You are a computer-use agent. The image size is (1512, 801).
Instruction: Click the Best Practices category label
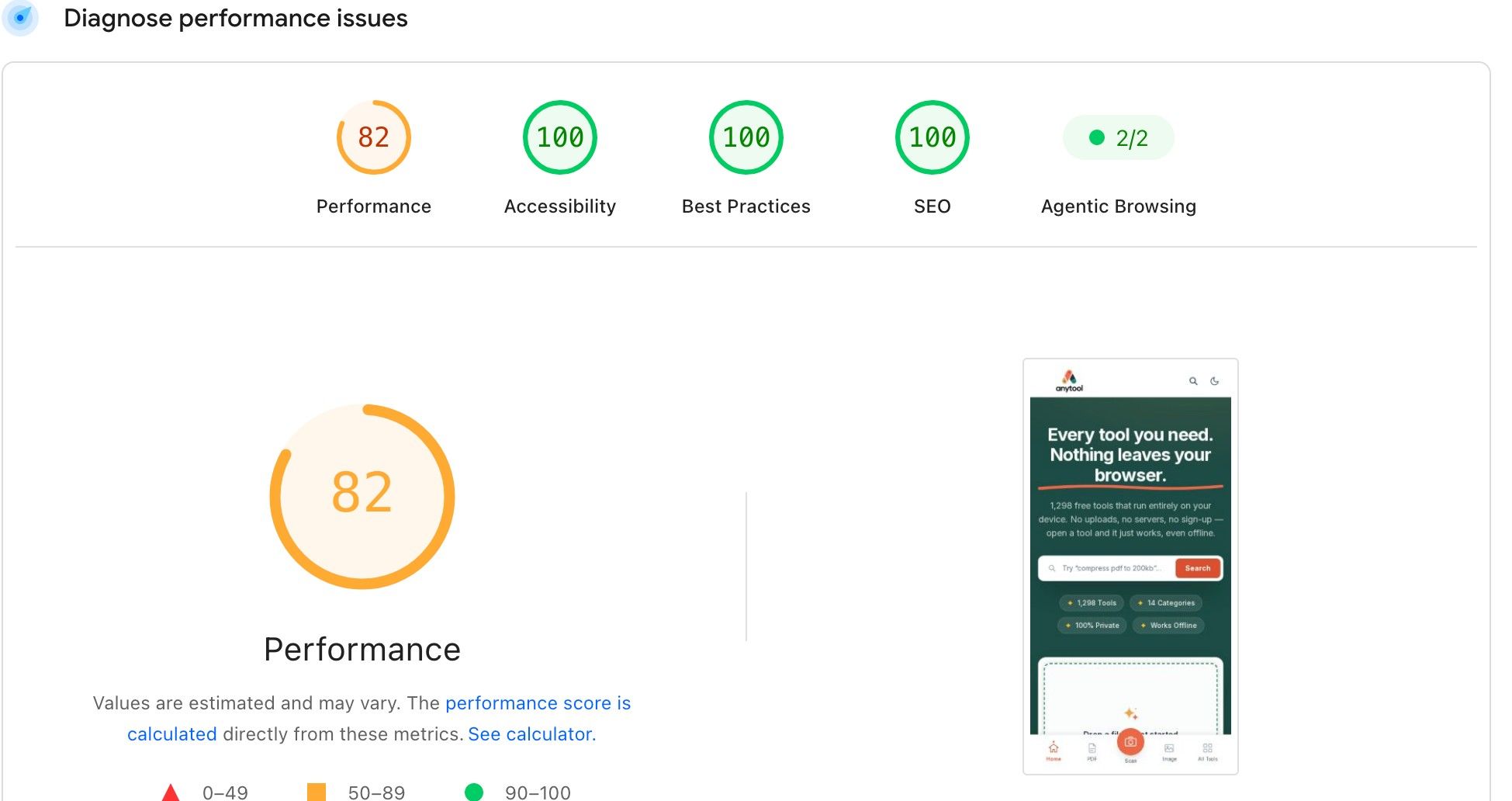coord(746,206)
